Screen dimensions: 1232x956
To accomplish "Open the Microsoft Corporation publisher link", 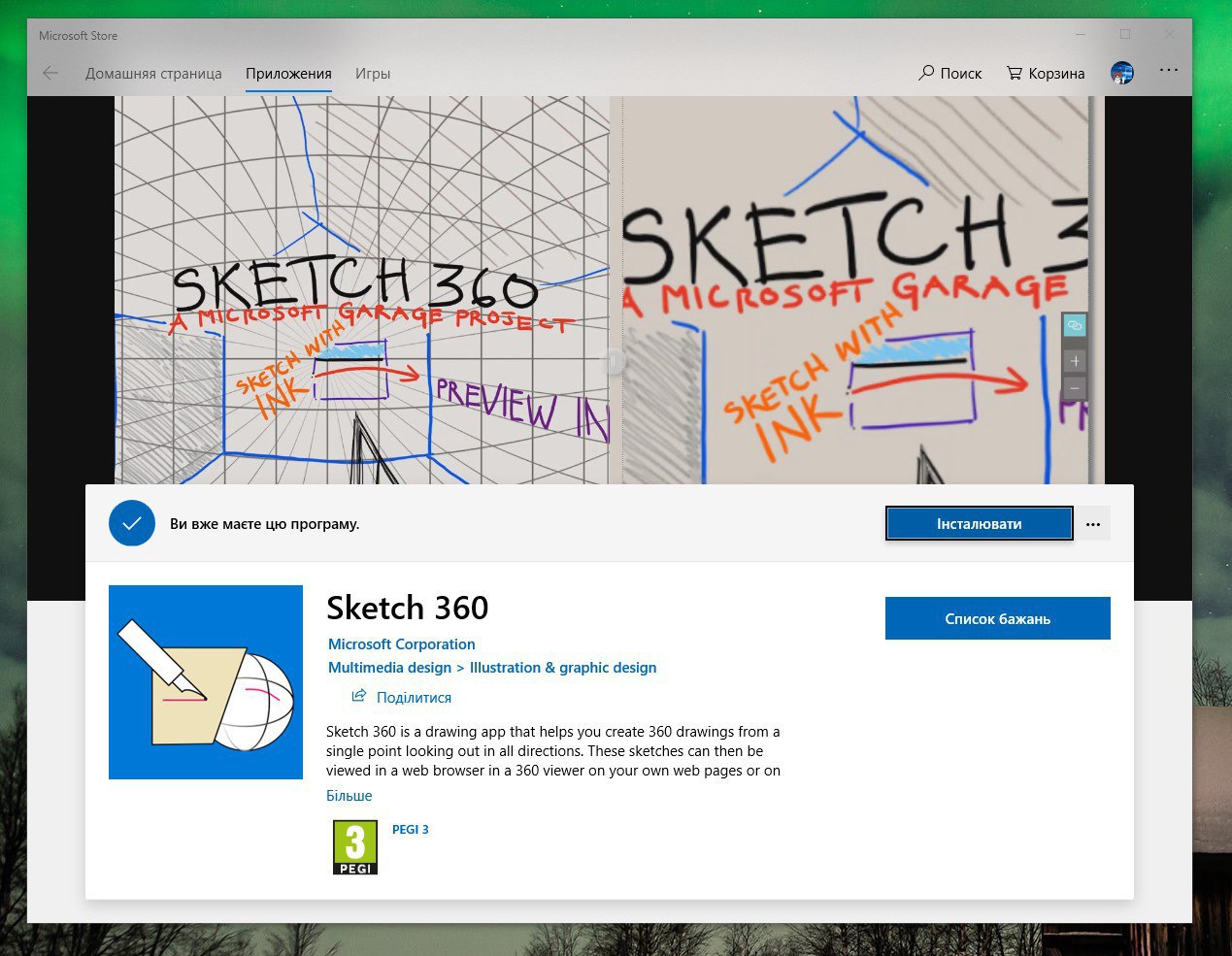I will pyautogui.click(x=401, y=644).
